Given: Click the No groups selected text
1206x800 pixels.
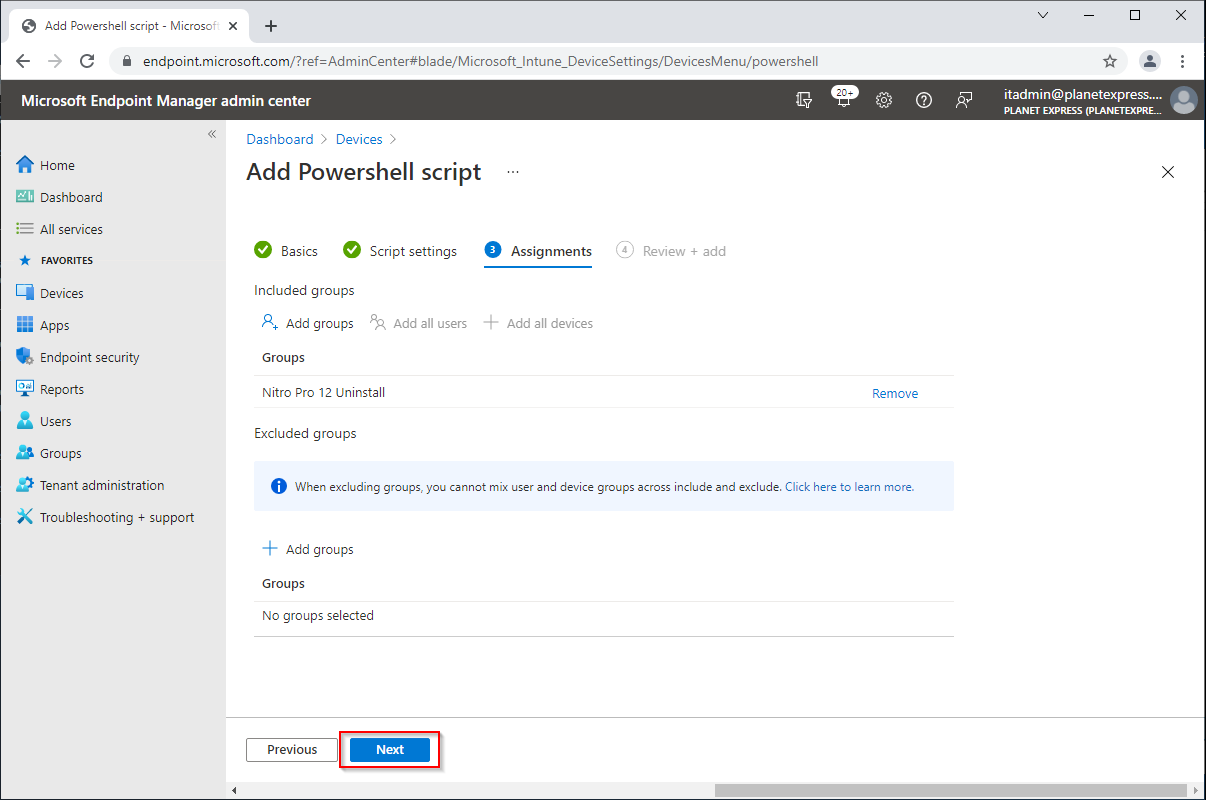Looking at the screenshot, I should (318, 615).
